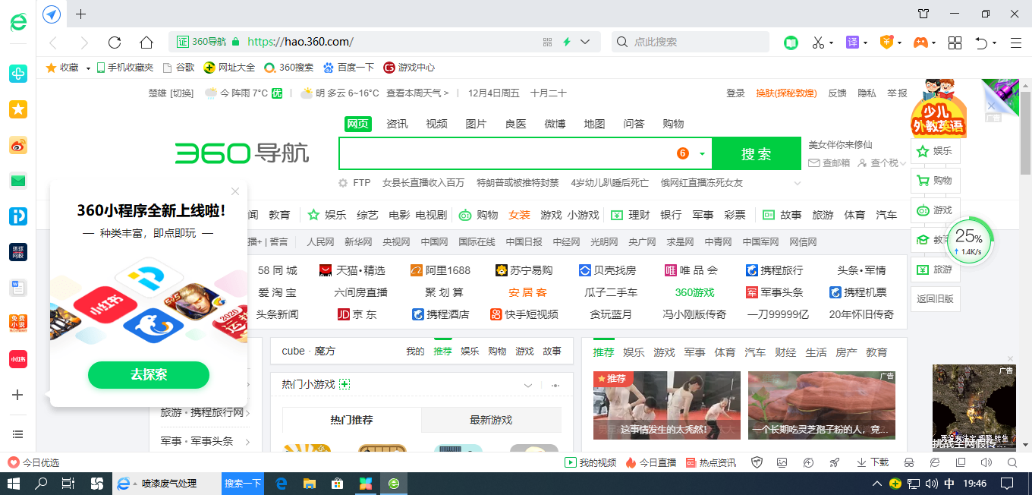The height and width of the screenshot is (495, 1032).
Task: Expand the 热门小游戏 panel chevron
Action: tap(527, 385)
